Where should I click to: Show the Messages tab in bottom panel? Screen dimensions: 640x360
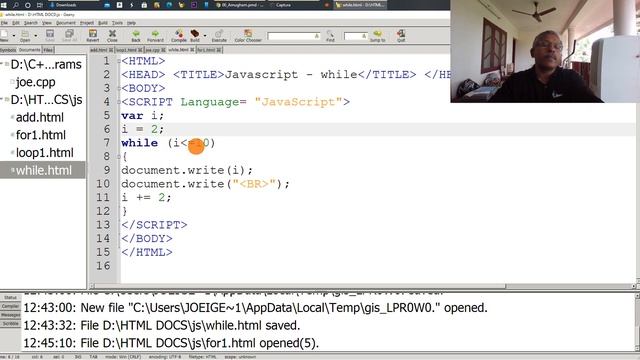pyautogui.click(x=10, y=315)
